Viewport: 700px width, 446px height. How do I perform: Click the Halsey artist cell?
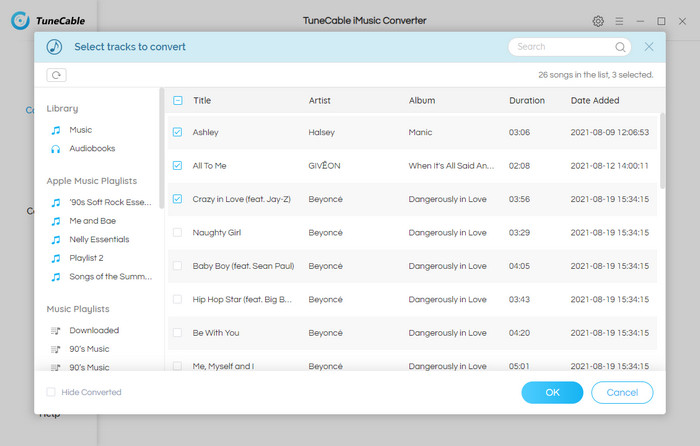pos(321,132)
